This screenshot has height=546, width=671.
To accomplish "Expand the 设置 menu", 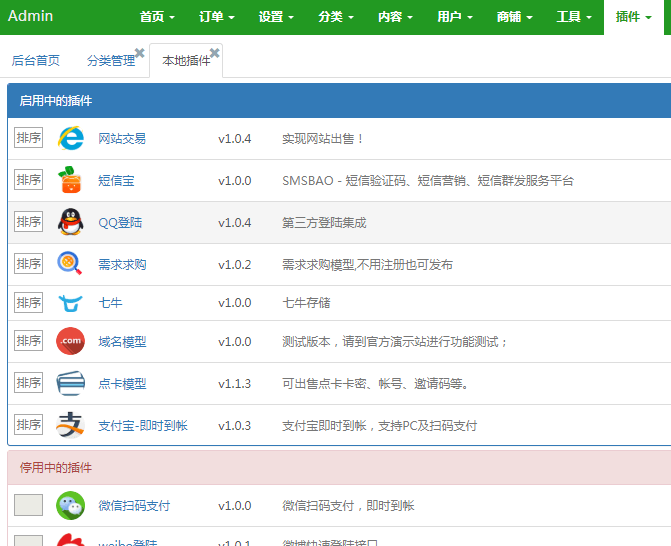I will pyautogui.click(x=276, y=17).
